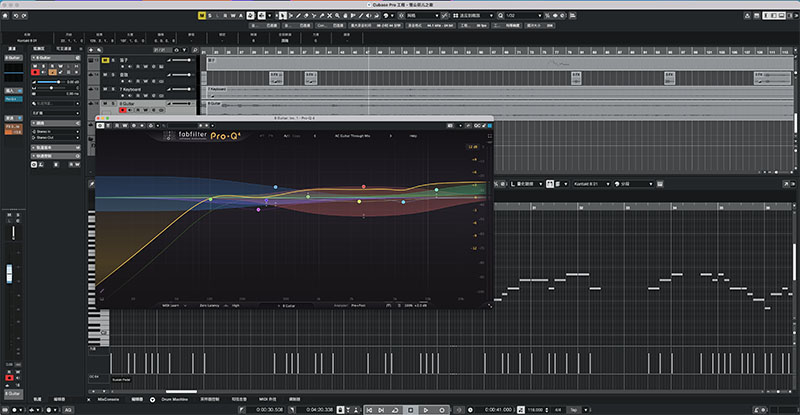Go to next marker in transport
The height and width of the screenshot is (415, 800).
[381, 410]
